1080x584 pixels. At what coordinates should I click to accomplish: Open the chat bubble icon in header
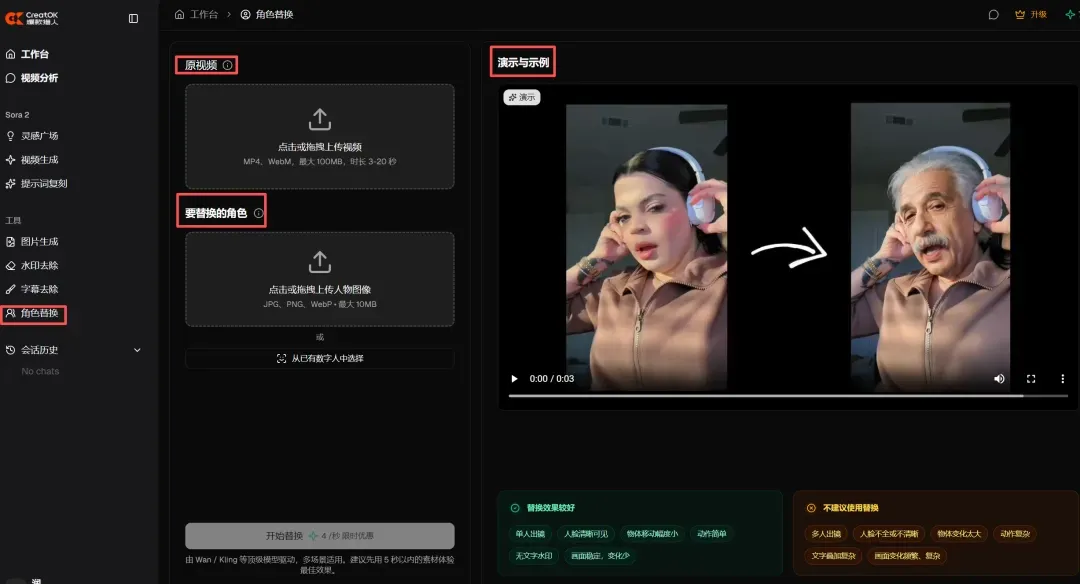click(993, 14)
